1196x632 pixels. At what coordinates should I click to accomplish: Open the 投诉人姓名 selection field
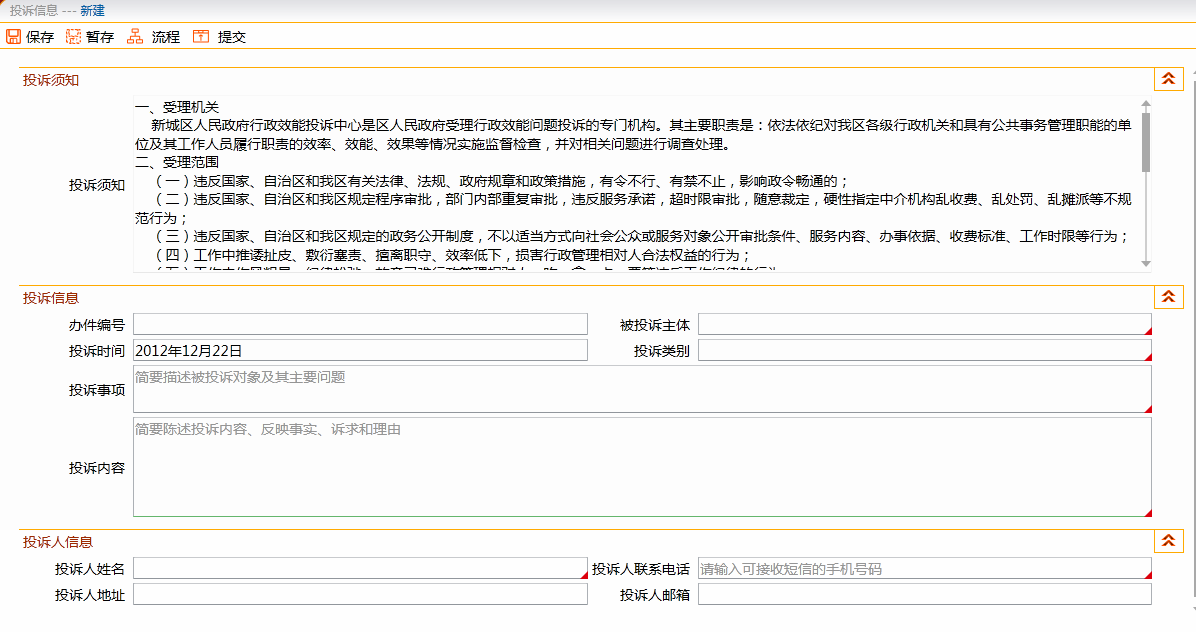(x=360, y=567)
